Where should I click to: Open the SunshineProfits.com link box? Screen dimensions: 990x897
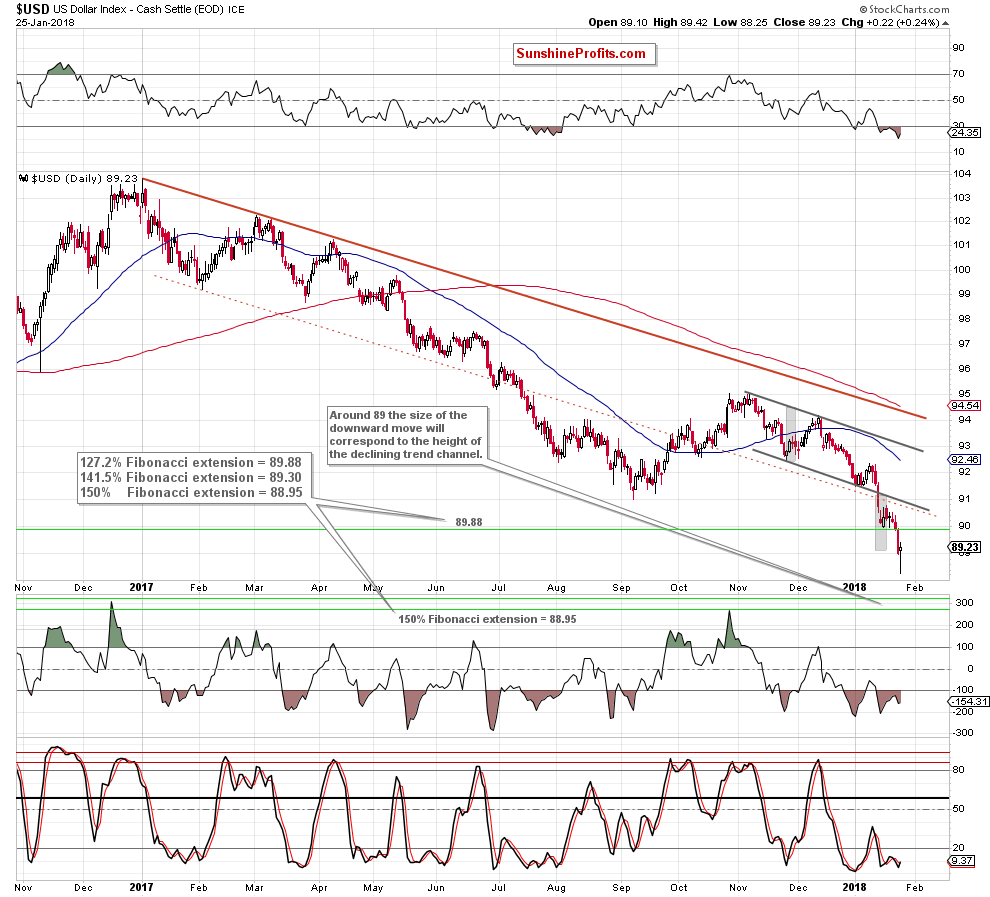(x=584, y=54)
